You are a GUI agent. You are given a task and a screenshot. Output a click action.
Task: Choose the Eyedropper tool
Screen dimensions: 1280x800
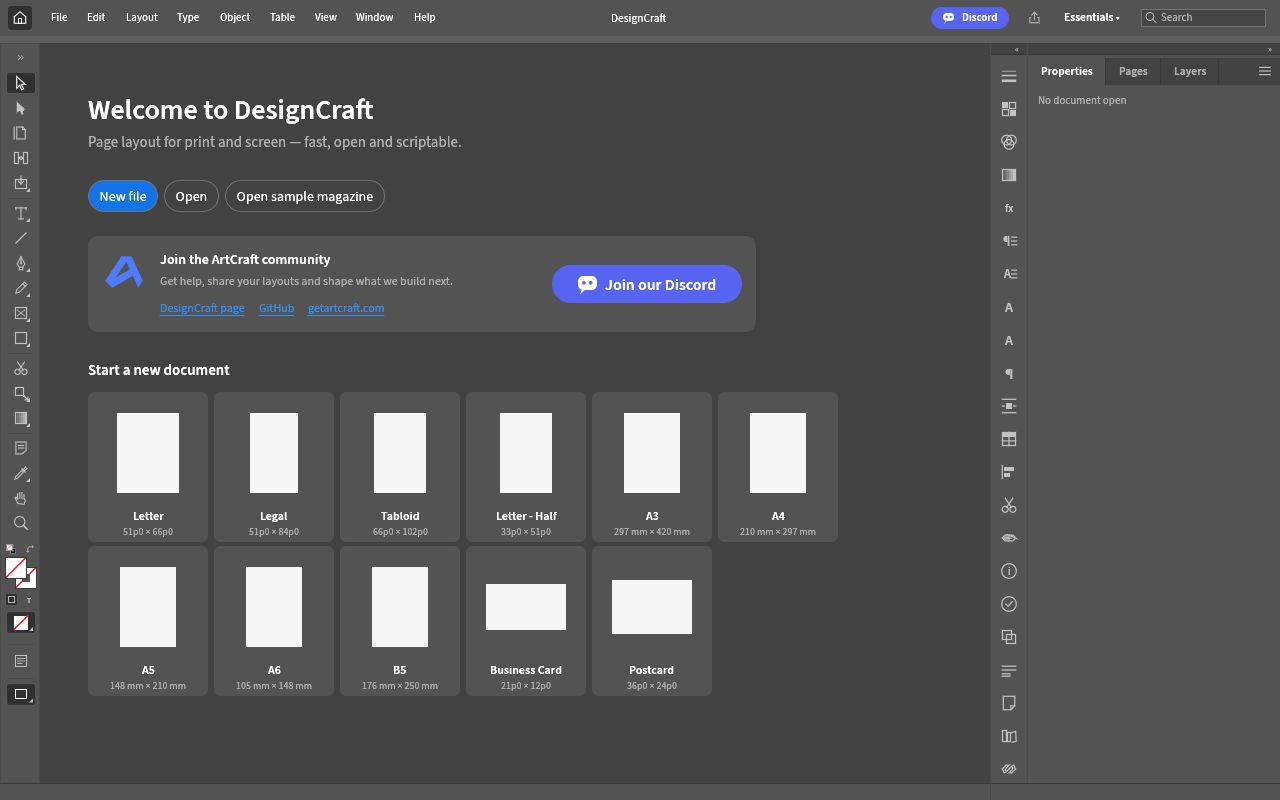click(x=20, y=474)
